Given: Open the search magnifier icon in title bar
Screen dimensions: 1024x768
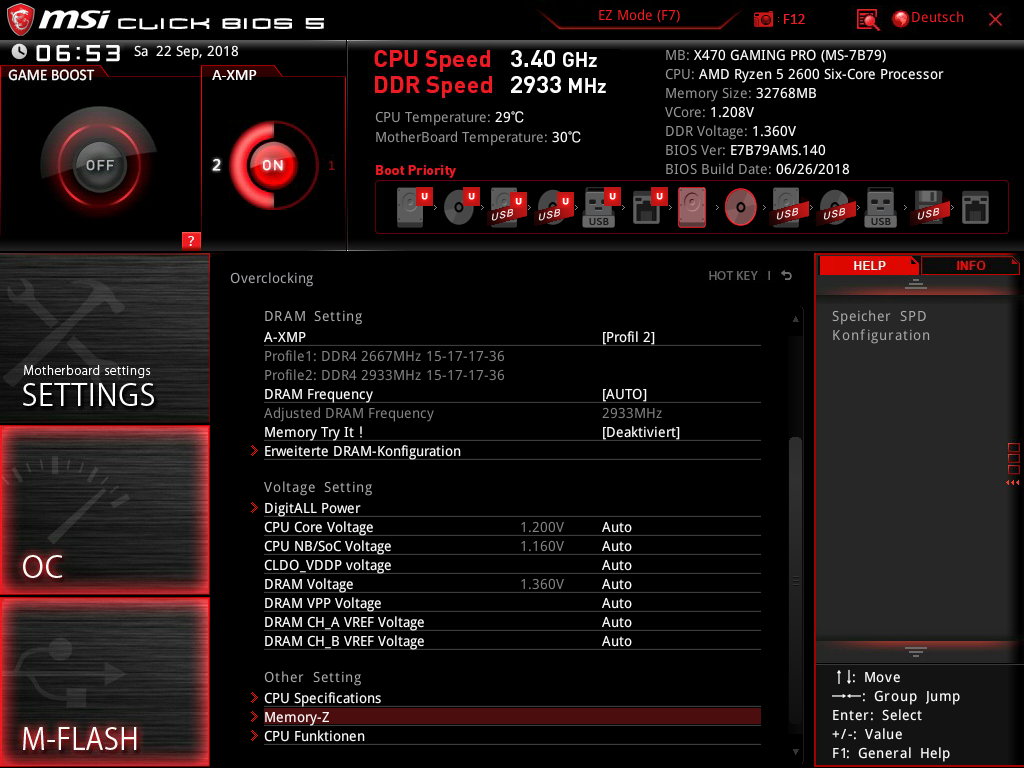Looking at the screenshot, I should [x=866, y=18].
